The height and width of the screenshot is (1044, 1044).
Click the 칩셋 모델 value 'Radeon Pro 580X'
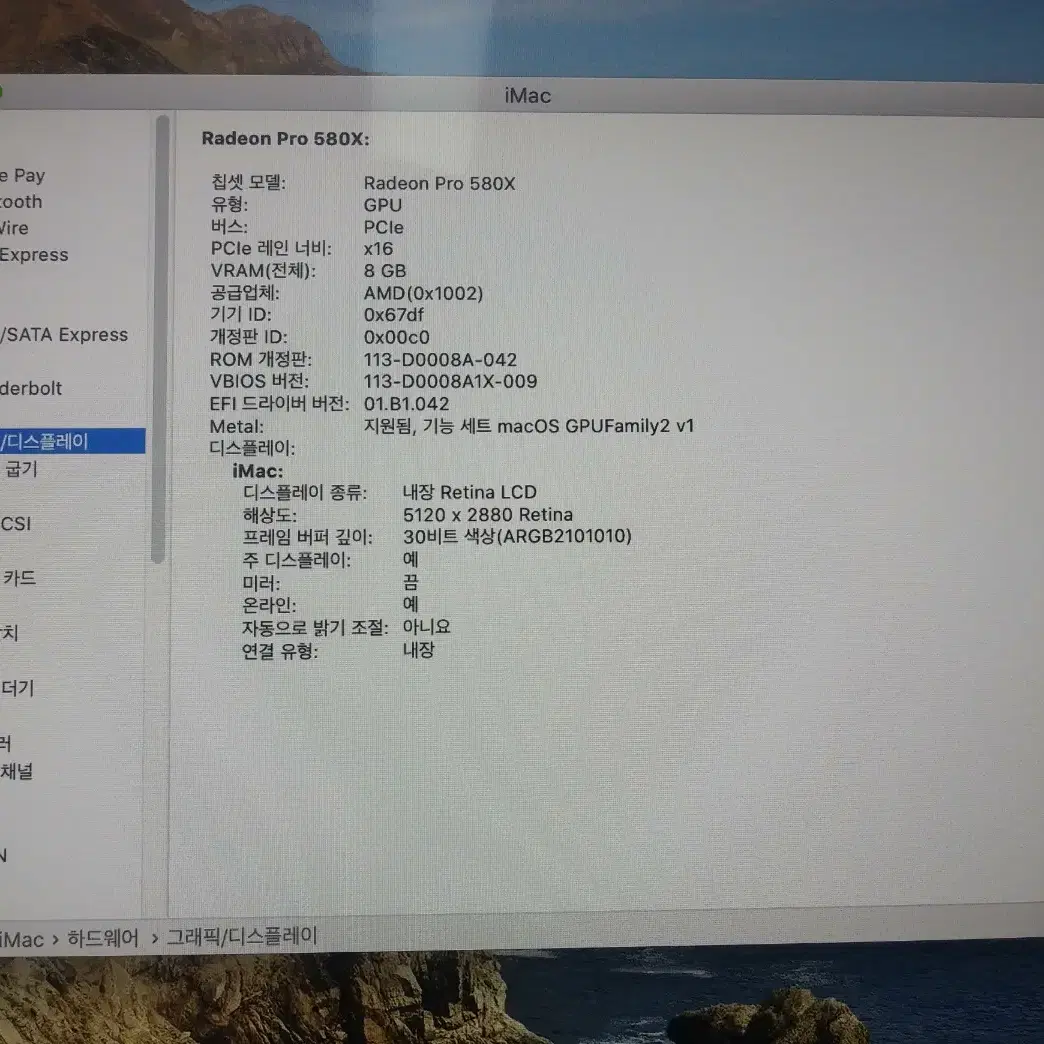coord(439,184)
